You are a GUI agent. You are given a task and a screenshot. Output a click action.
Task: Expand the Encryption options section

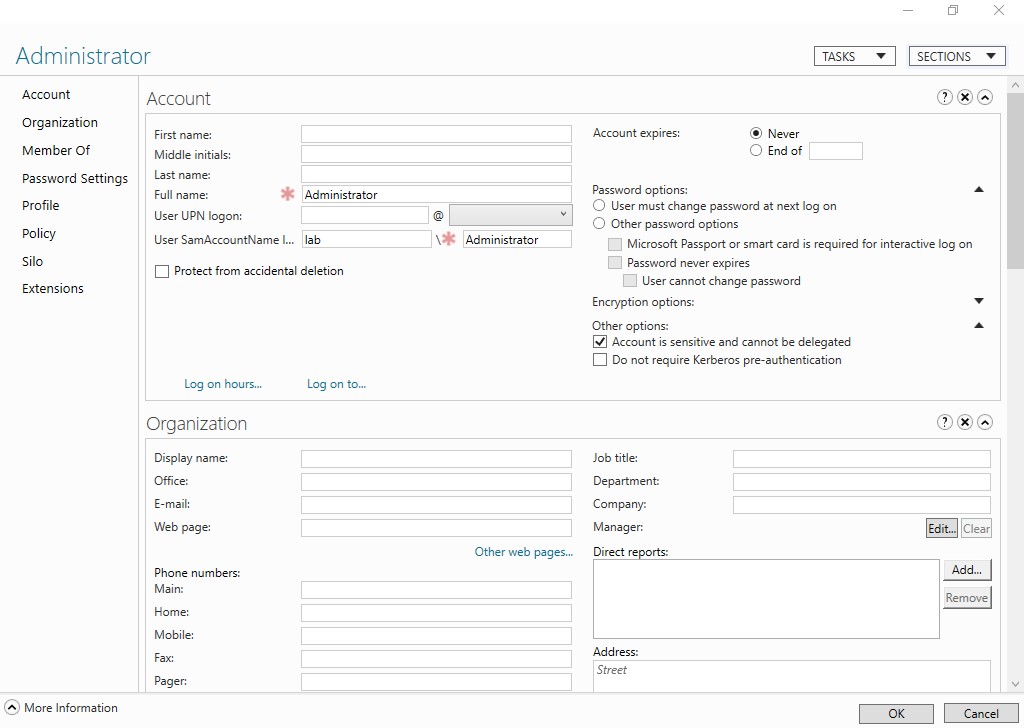(x=979, y=301)
